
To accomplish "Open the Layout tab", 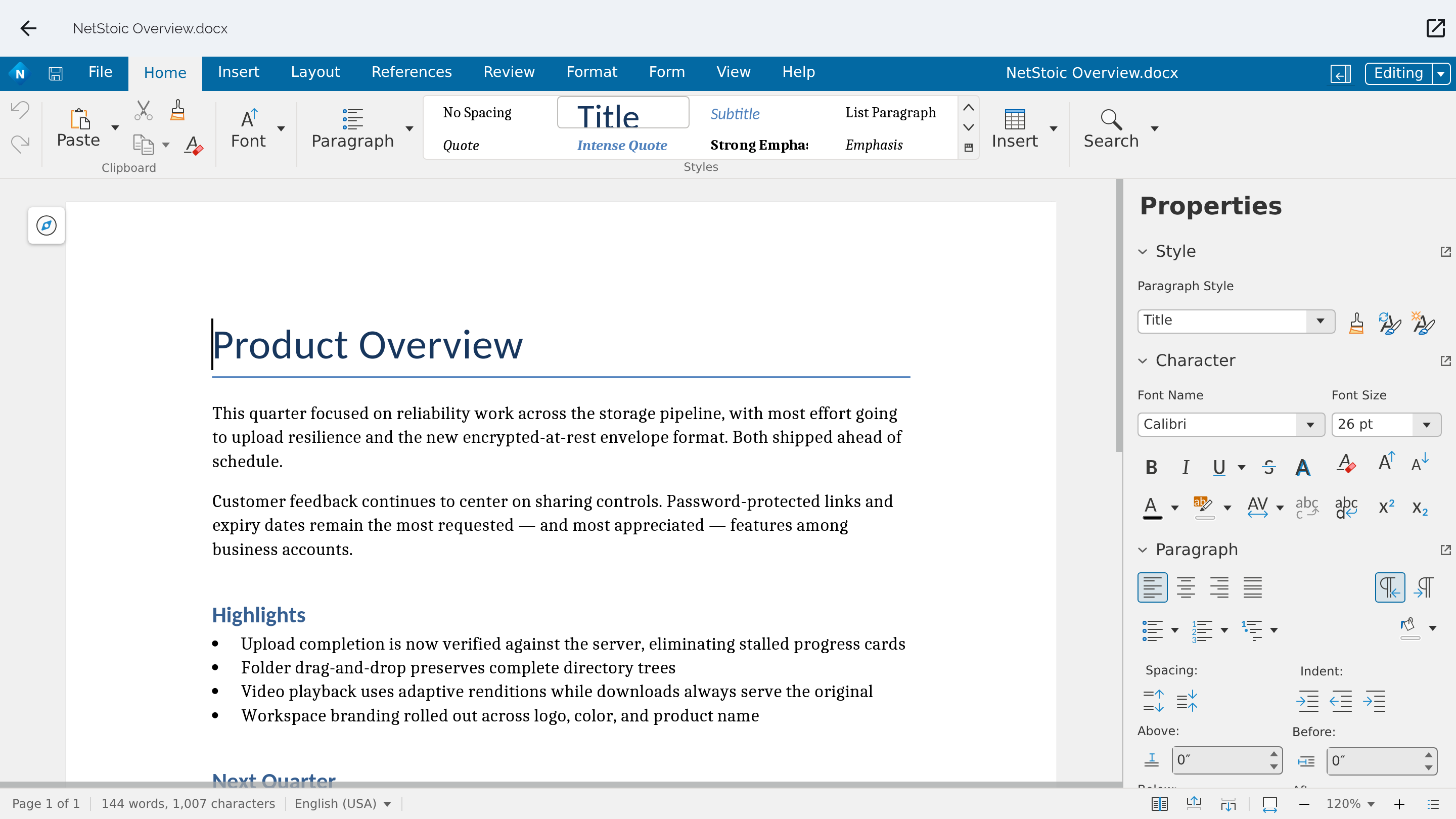I will click(x=315, y=72).
